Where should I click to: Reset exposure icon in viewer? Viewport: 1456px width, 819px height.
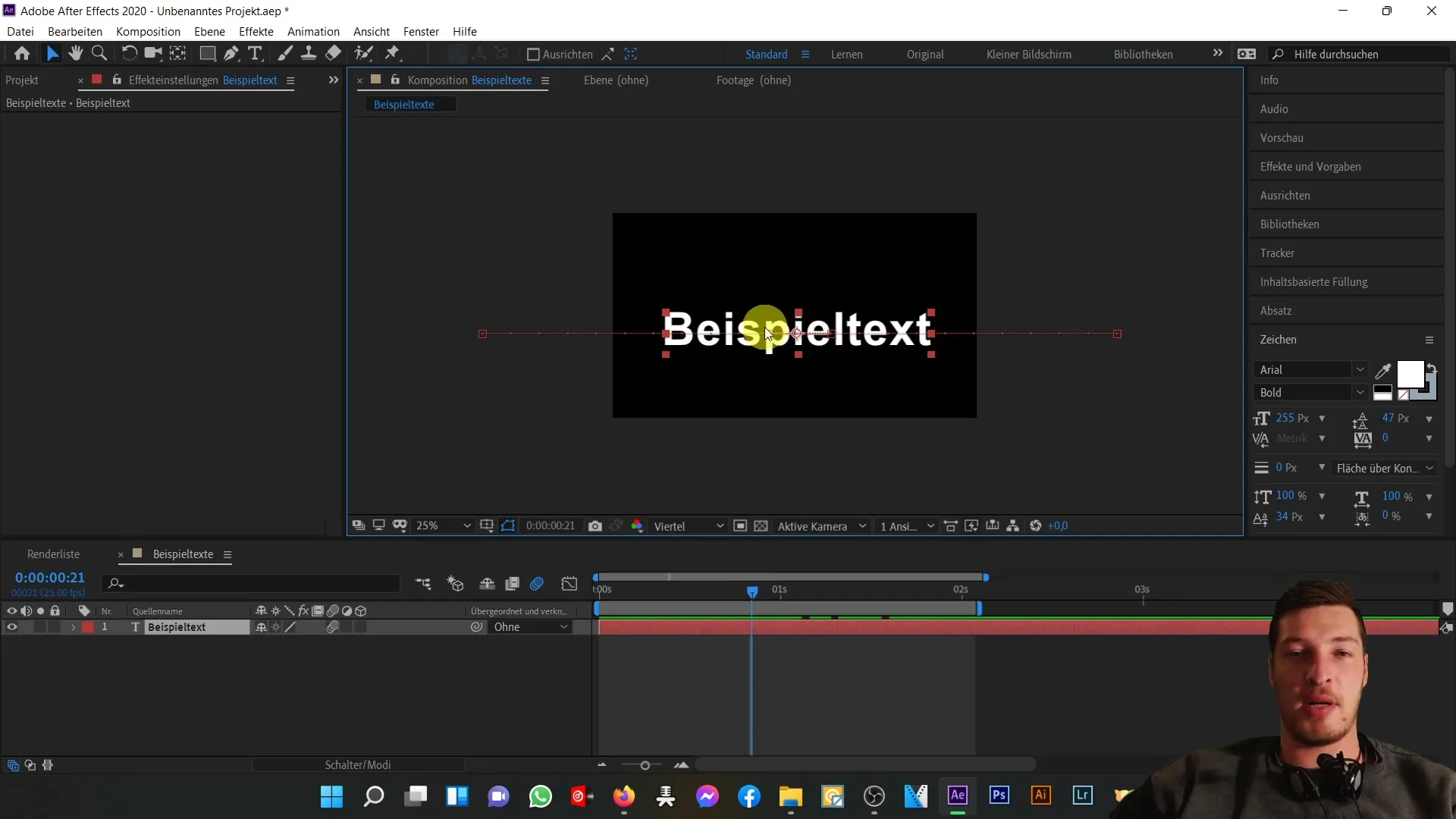coord(1036,526)
